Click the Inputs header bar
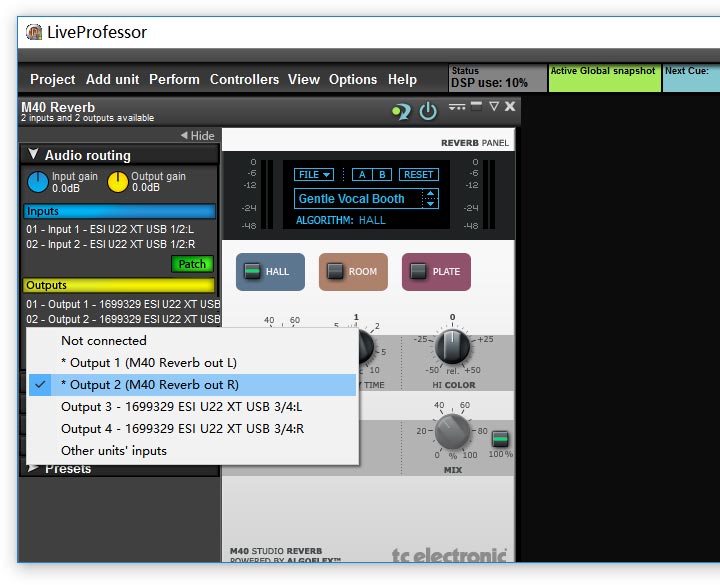Screen dimensions: 720x585 (119, 211)
